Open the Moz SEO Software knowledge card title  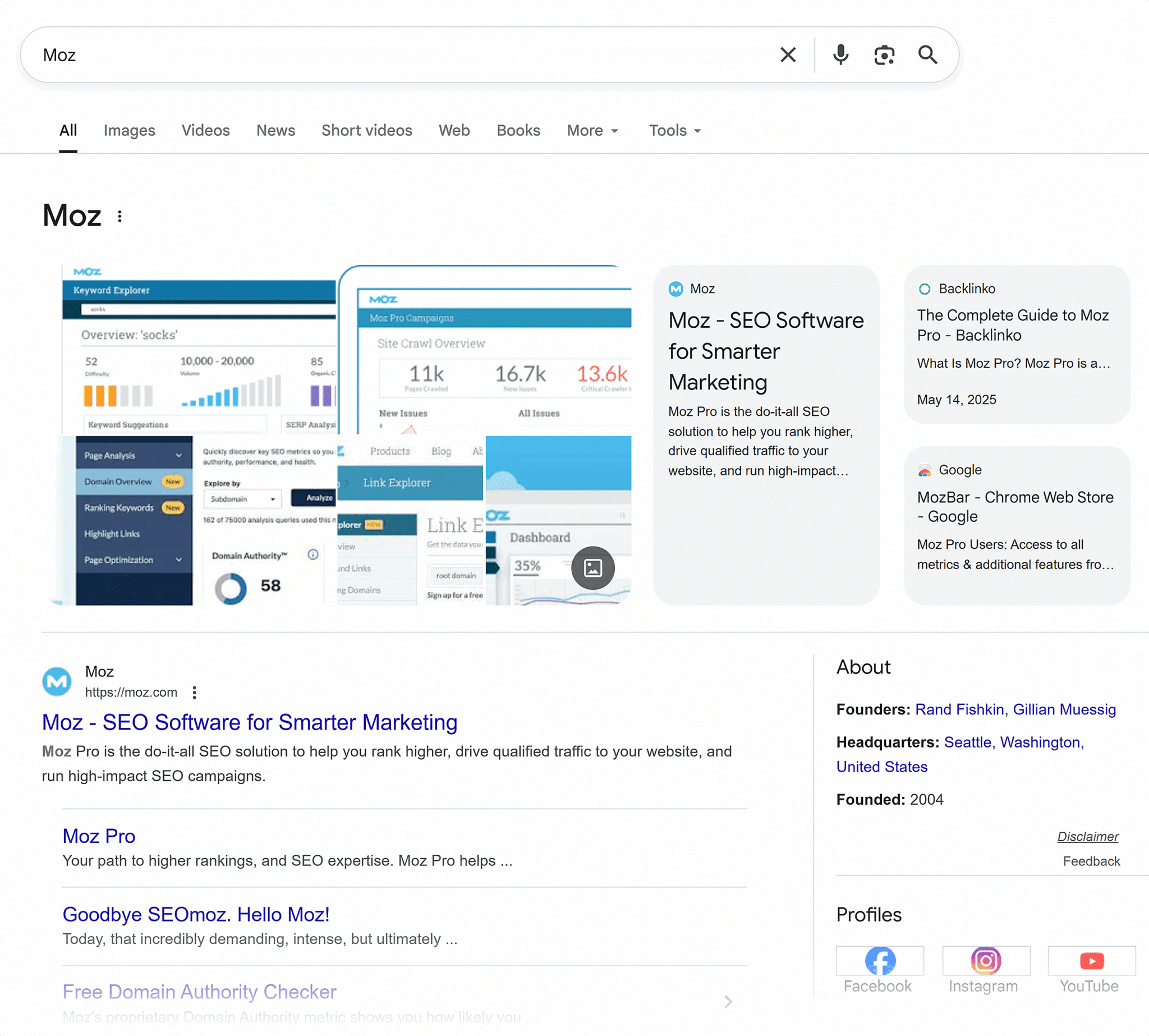765,351
